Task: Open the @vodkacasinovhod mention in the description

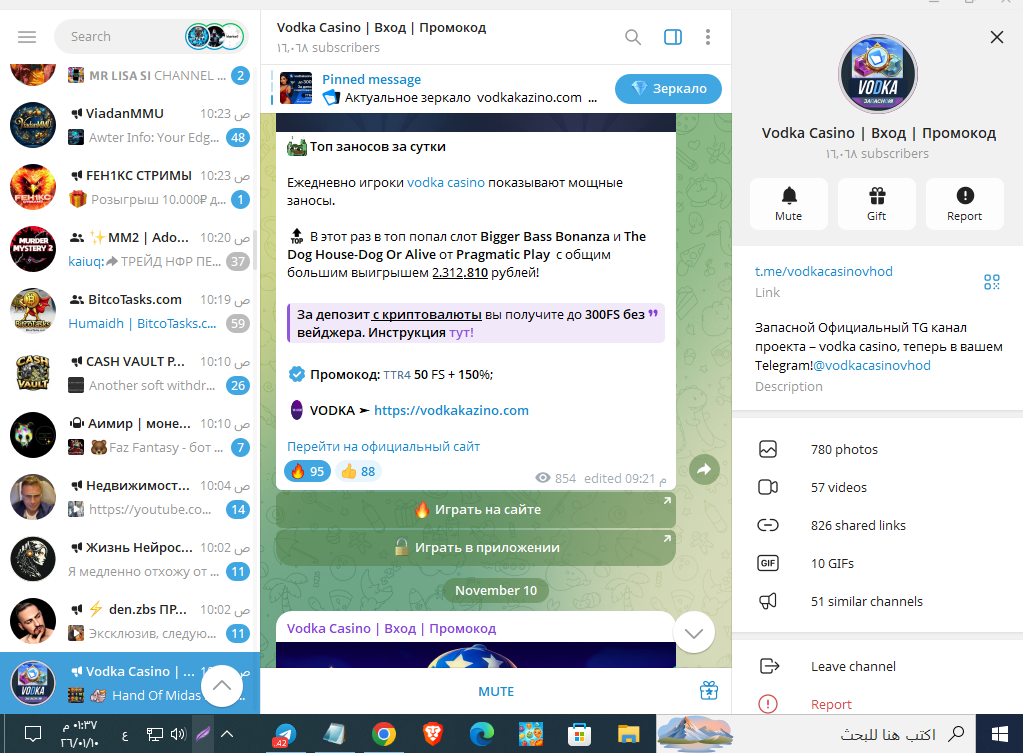Action: click(x=872, y=365)
